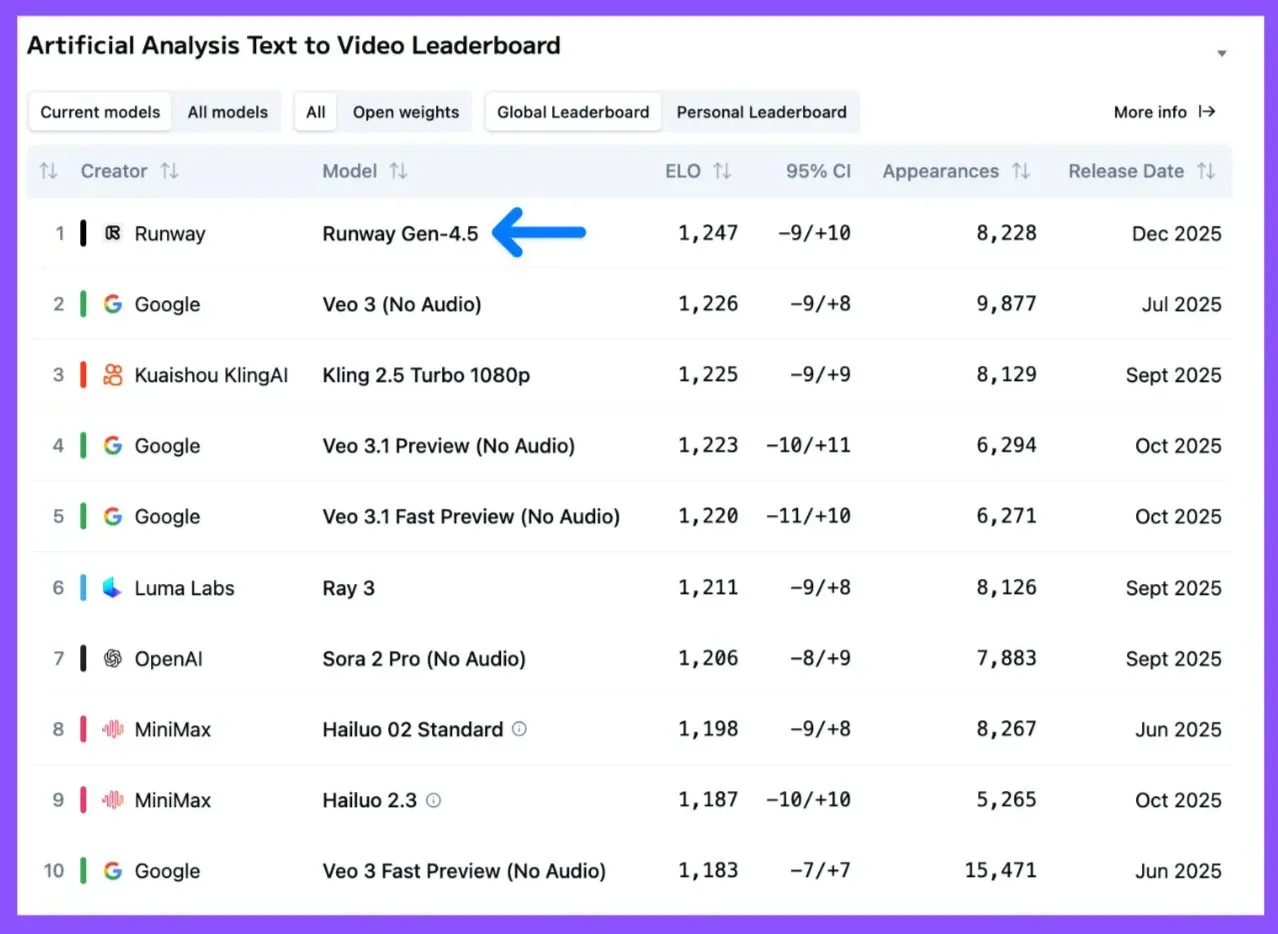Screen dimensions: 1278x934
Task: Click the Kuaishou KlingAI logo icon
Action: coord(113,375)
